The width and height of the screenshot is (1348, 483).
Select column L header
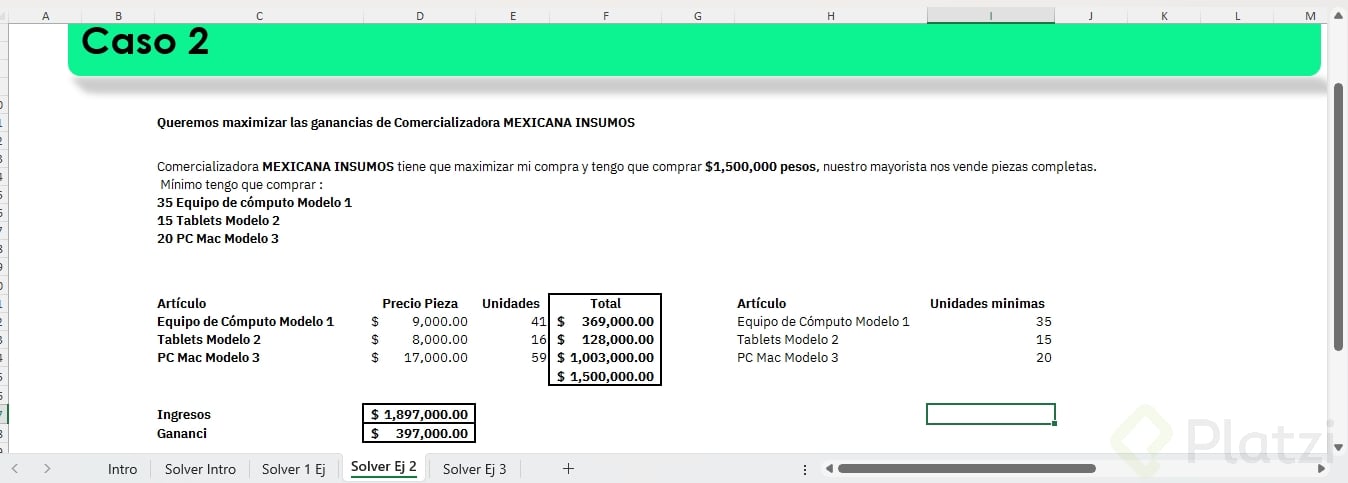click(1237, 15)
